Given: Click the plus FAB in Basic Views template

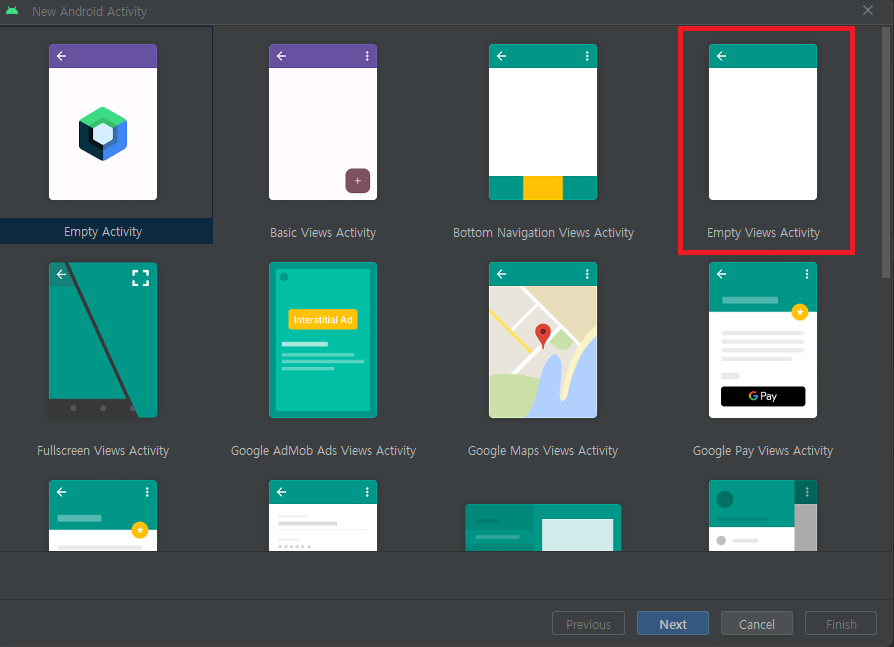Looking at the screenshot, I should pyautogui.click(x=357, y=181).
